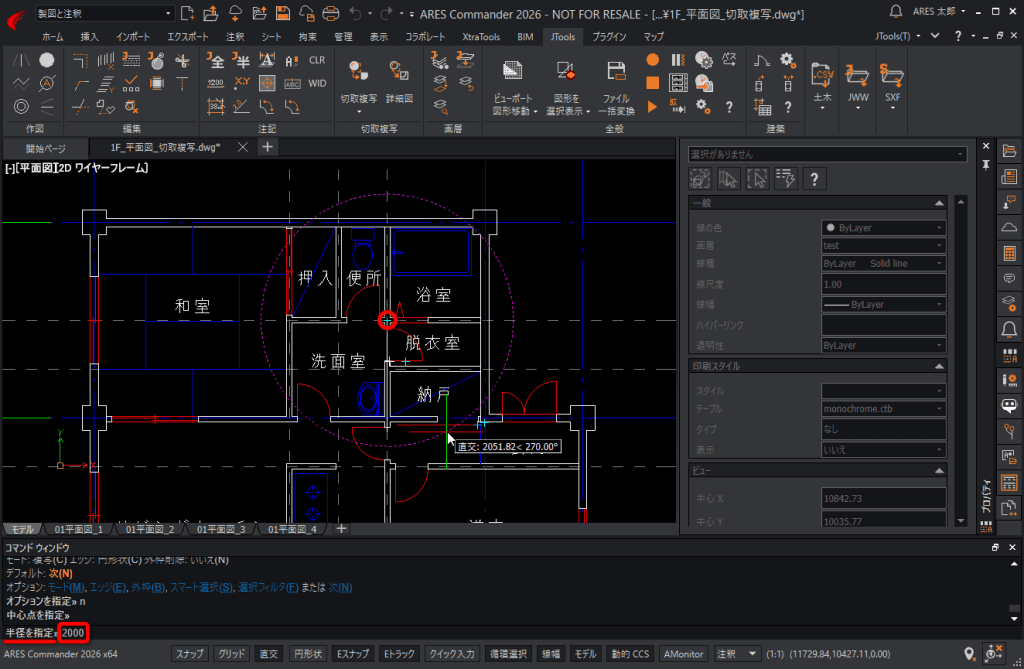Collapse the 印刷スタイル section
The image size is (1024, 669).
[939, 366]
